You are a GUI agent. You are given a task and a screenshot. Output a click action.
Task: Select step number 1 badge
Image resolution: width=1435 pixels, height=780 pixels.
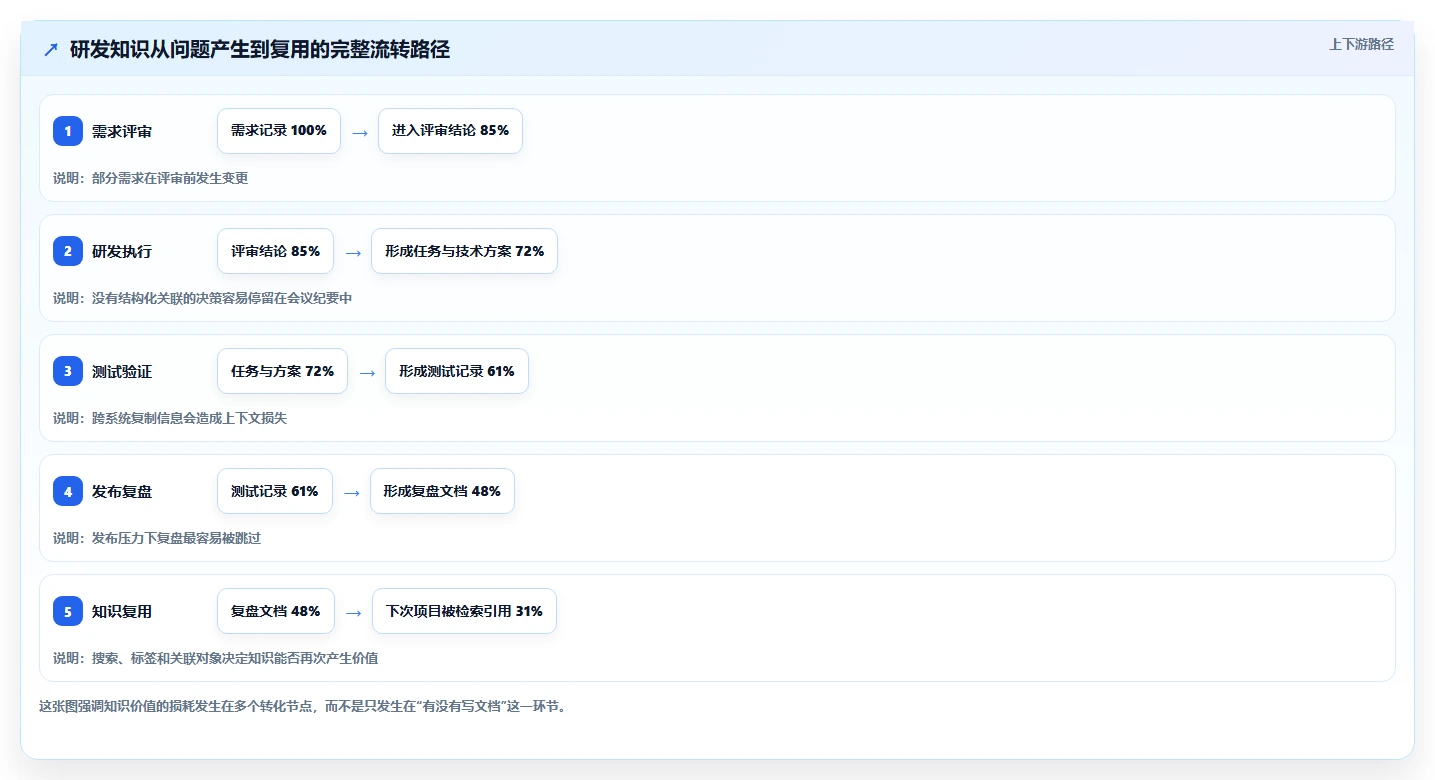(68, 131)
